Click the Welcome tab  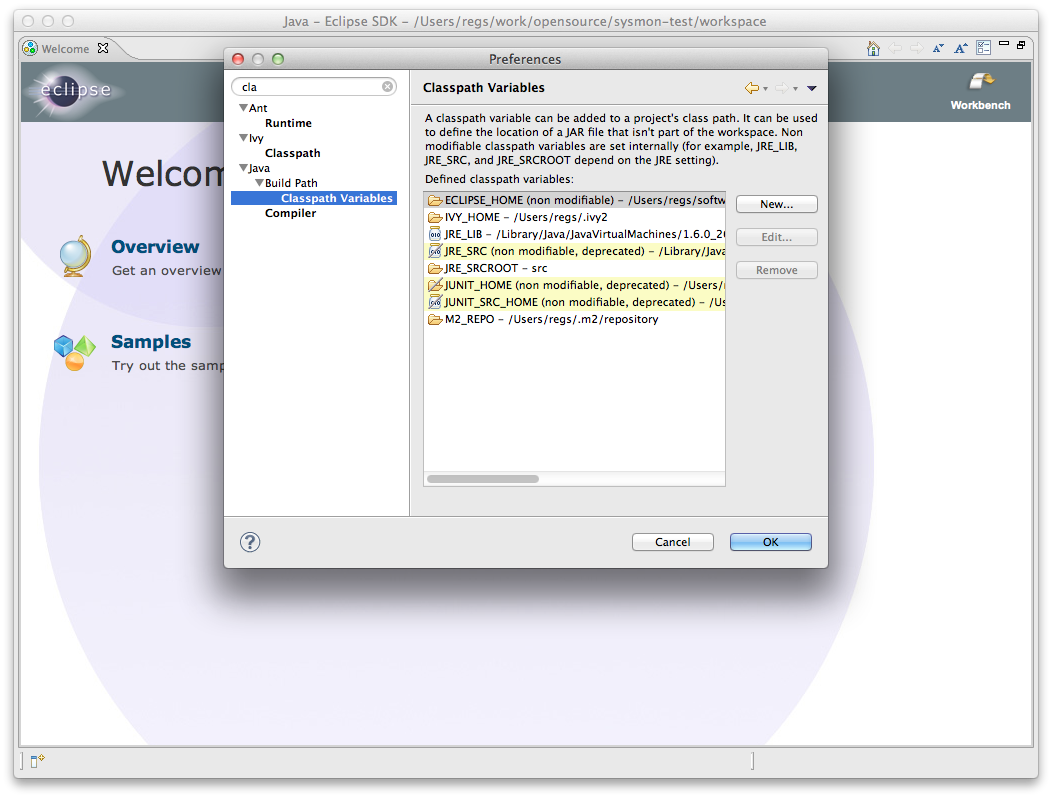click(x=64, y=48)
